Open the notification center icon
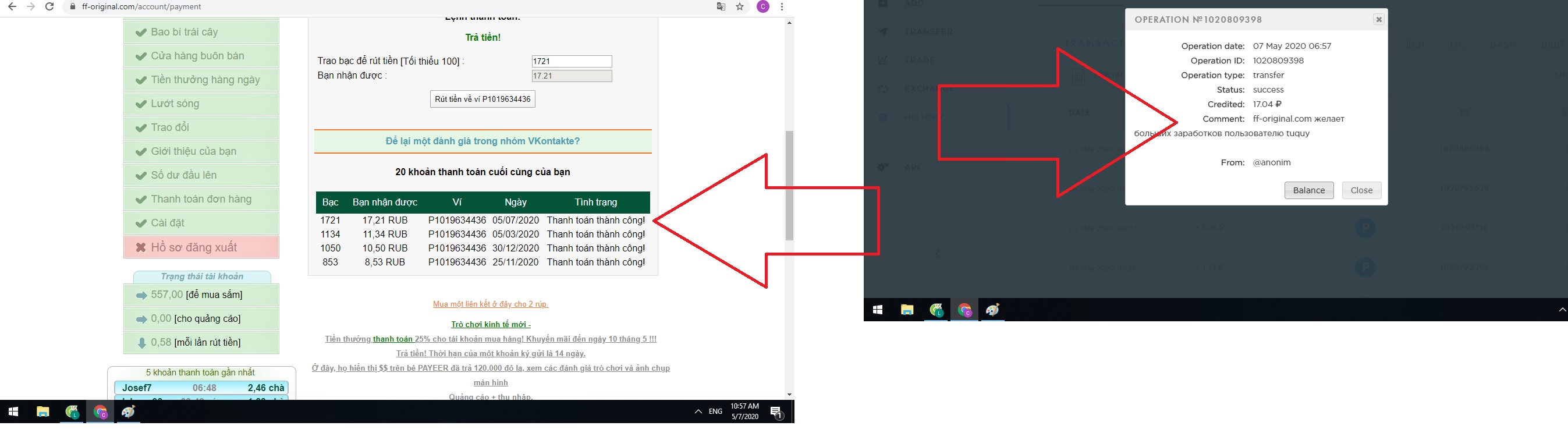The image size is (1568, 447). [776, 412]
